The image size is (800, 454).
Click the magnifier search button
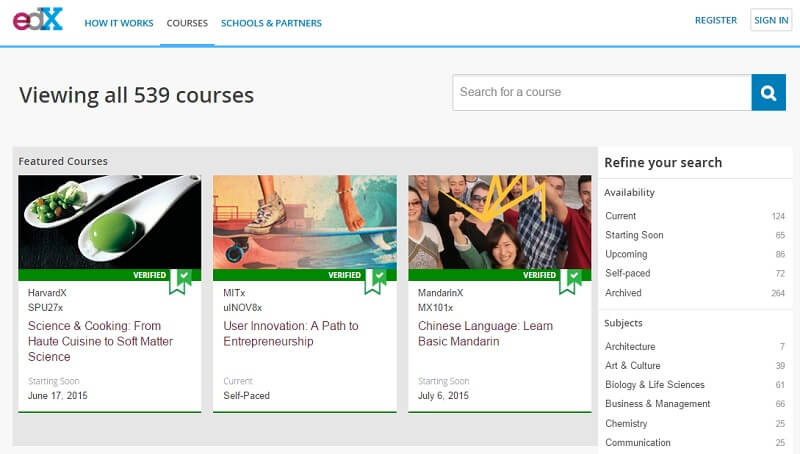(x=768, y=92)
